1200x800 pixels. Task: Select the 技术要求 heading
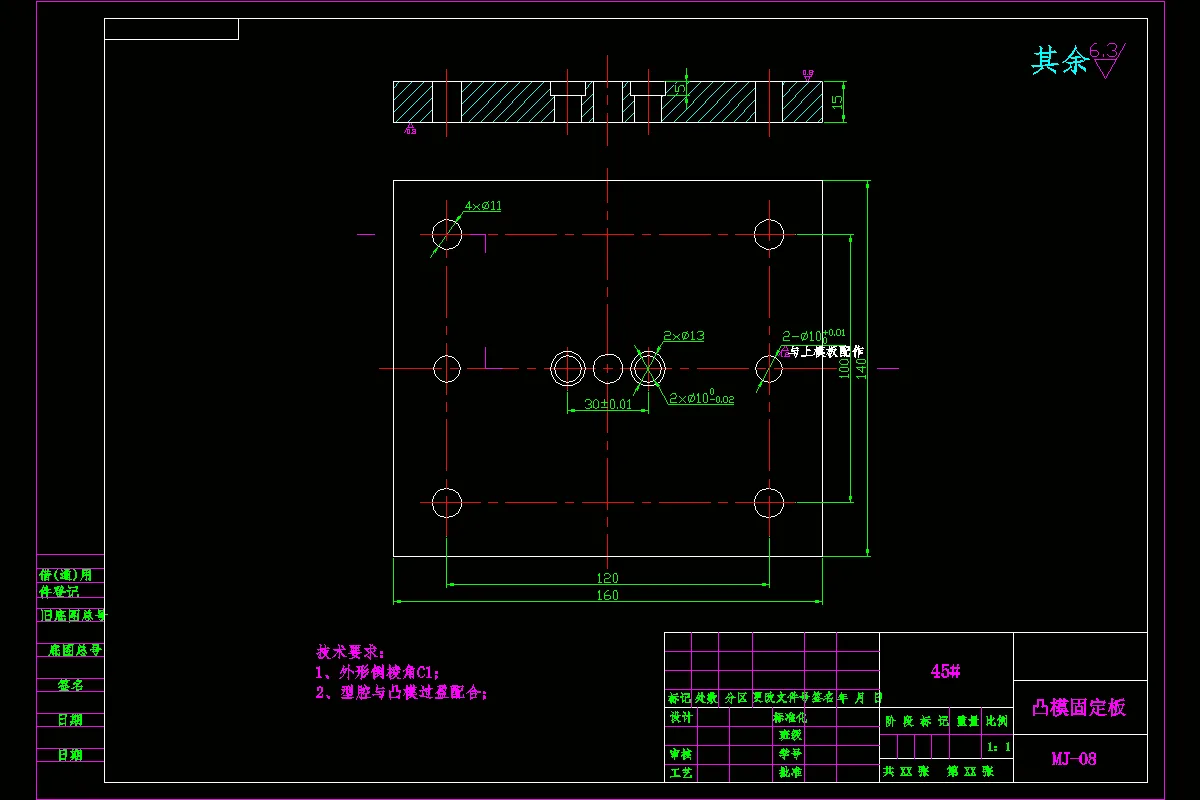pyautogui.click(x=351, y=651)
